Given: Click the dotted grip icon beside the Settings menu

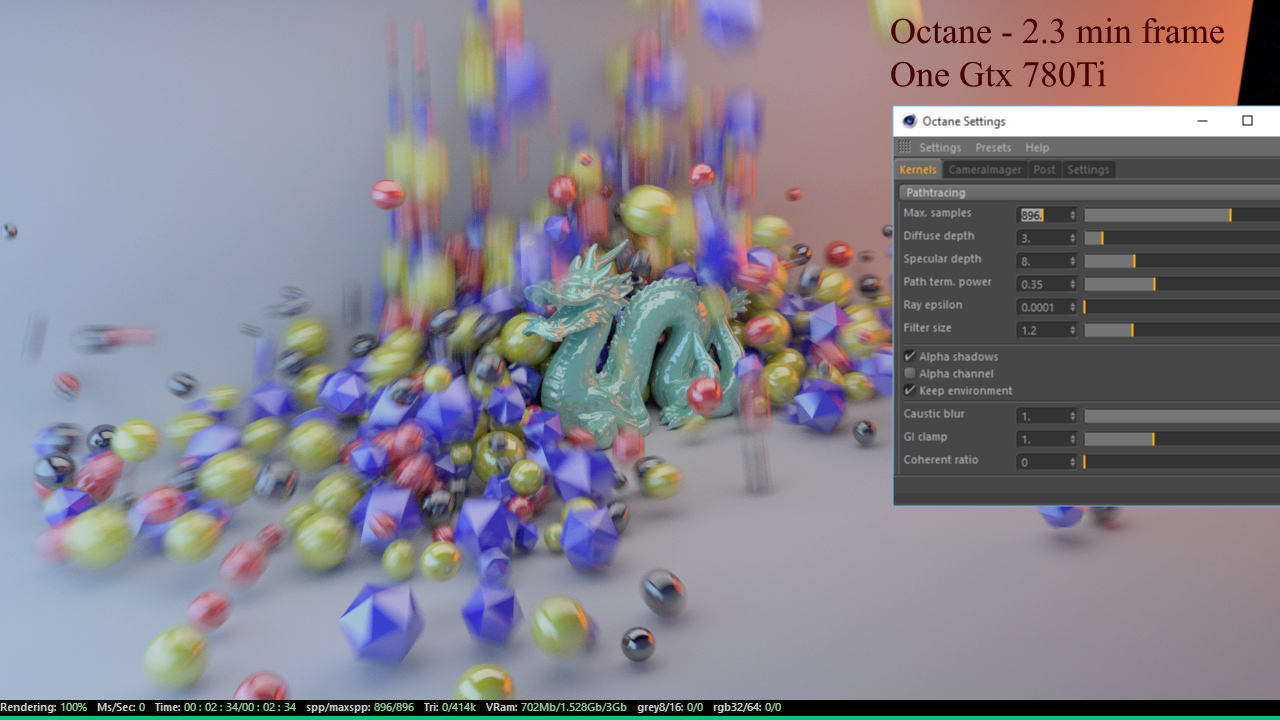Looking at the screenshot, I should pos(905,147).
